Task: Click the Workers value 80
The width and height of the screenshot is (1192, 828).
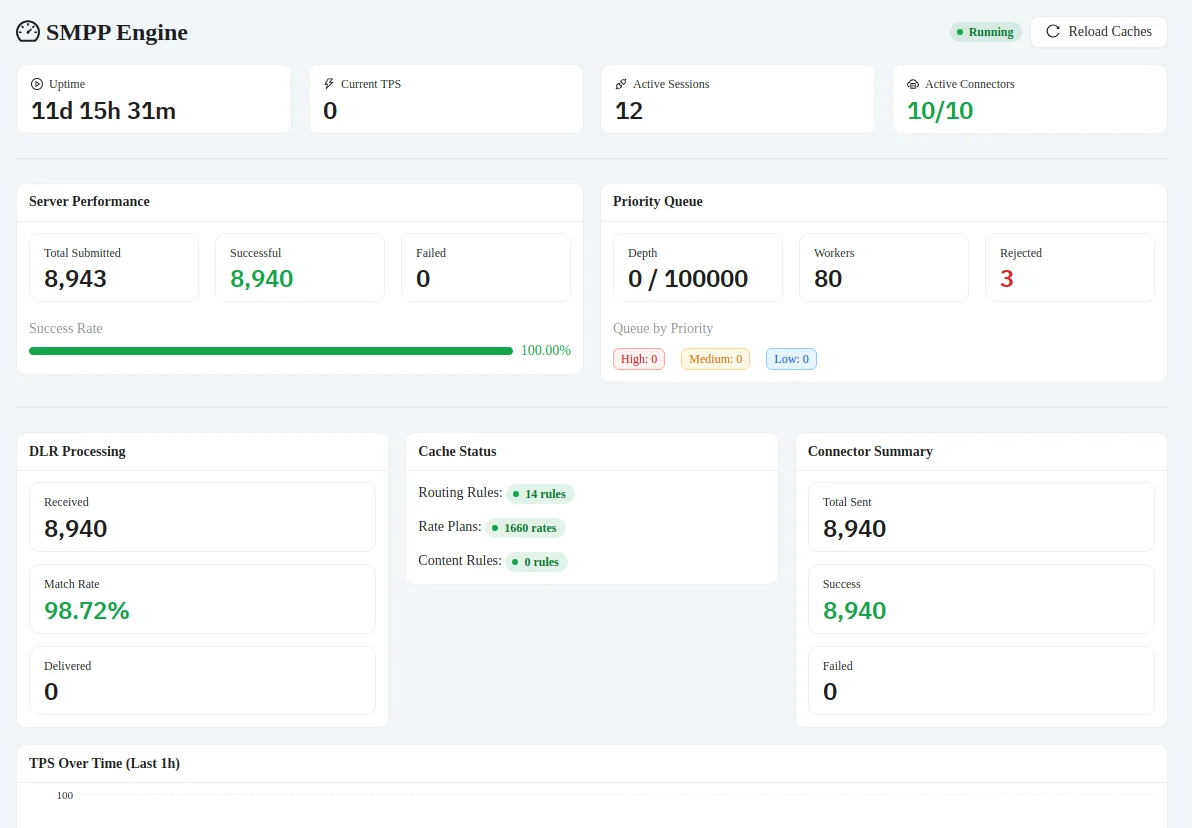Action: (x=828, y=279)
